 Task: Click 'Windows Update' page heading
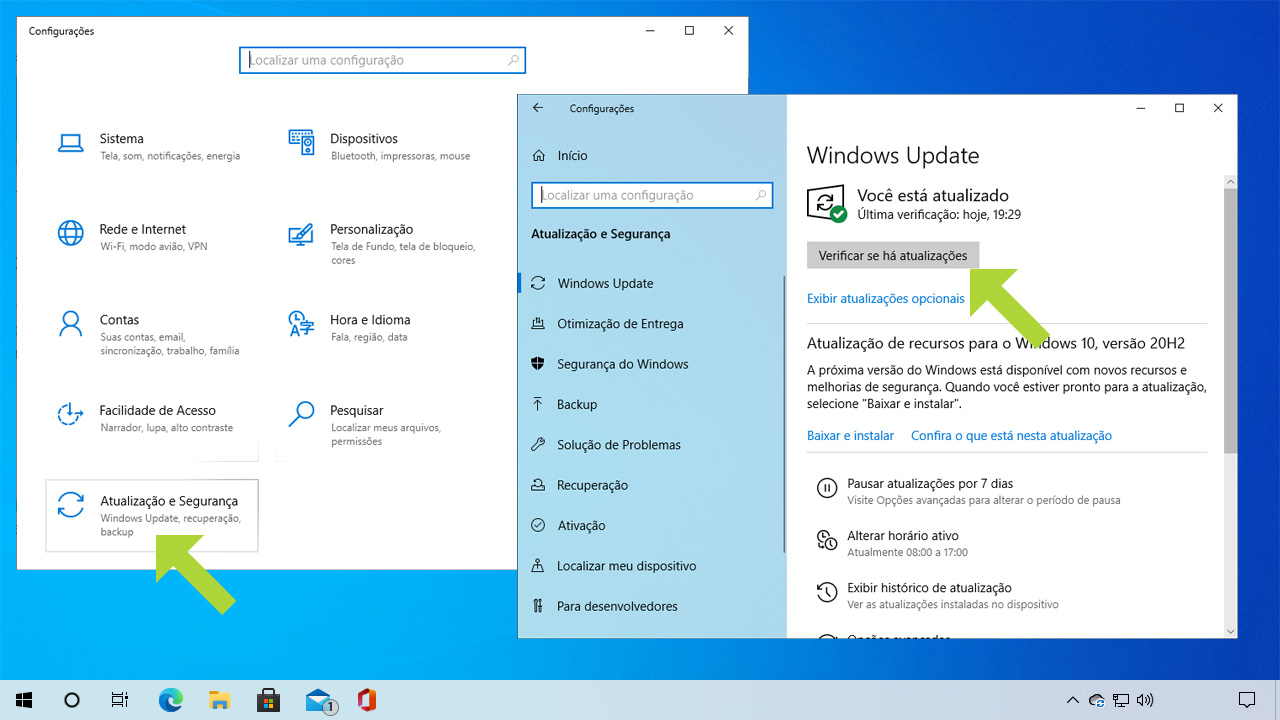click(x=893, y=156)
